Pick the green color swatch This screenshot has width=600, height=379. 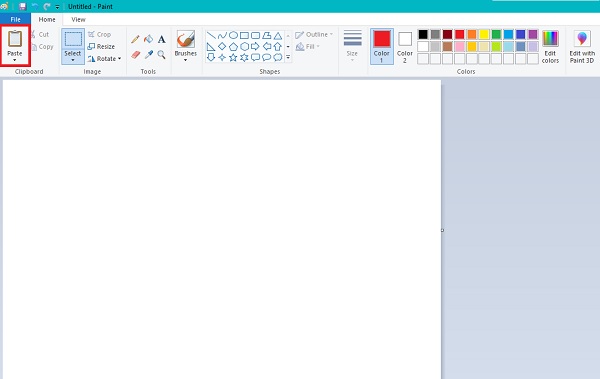496,34
